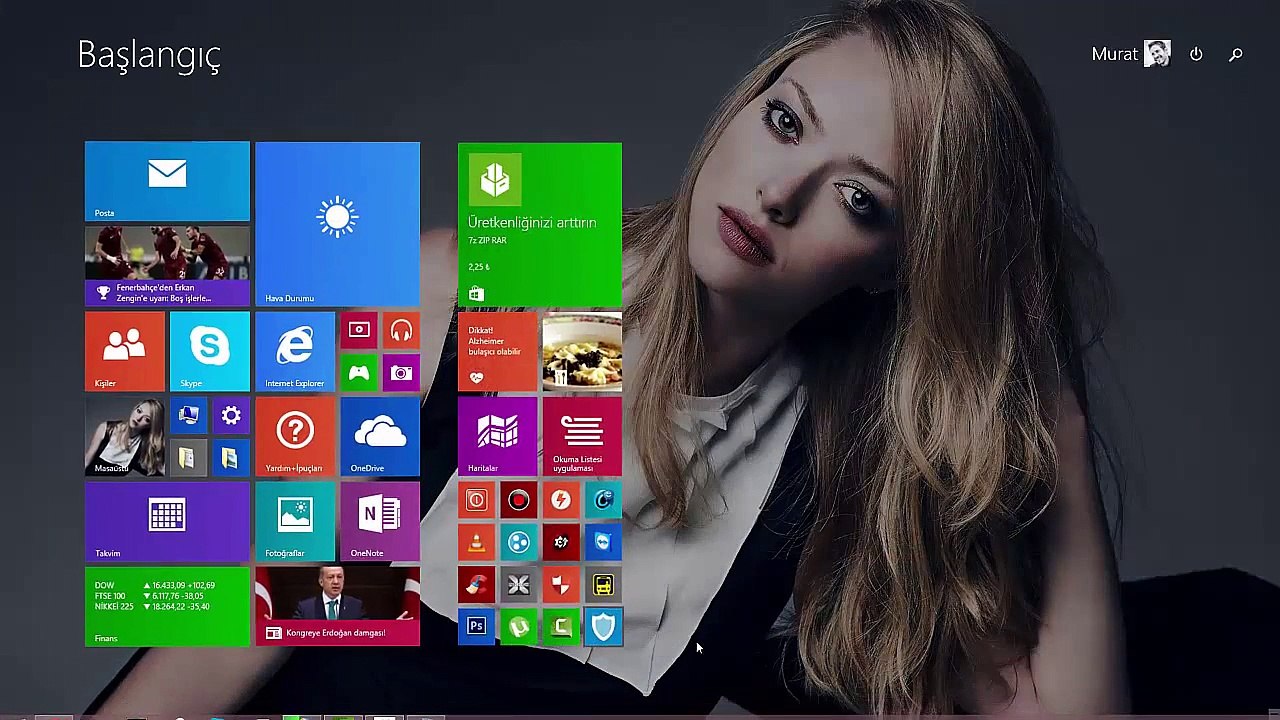Viewport: 1280px width, 720px height.
Task: Open the Food & Drink photo tile
Action: [x=582, y=351]
